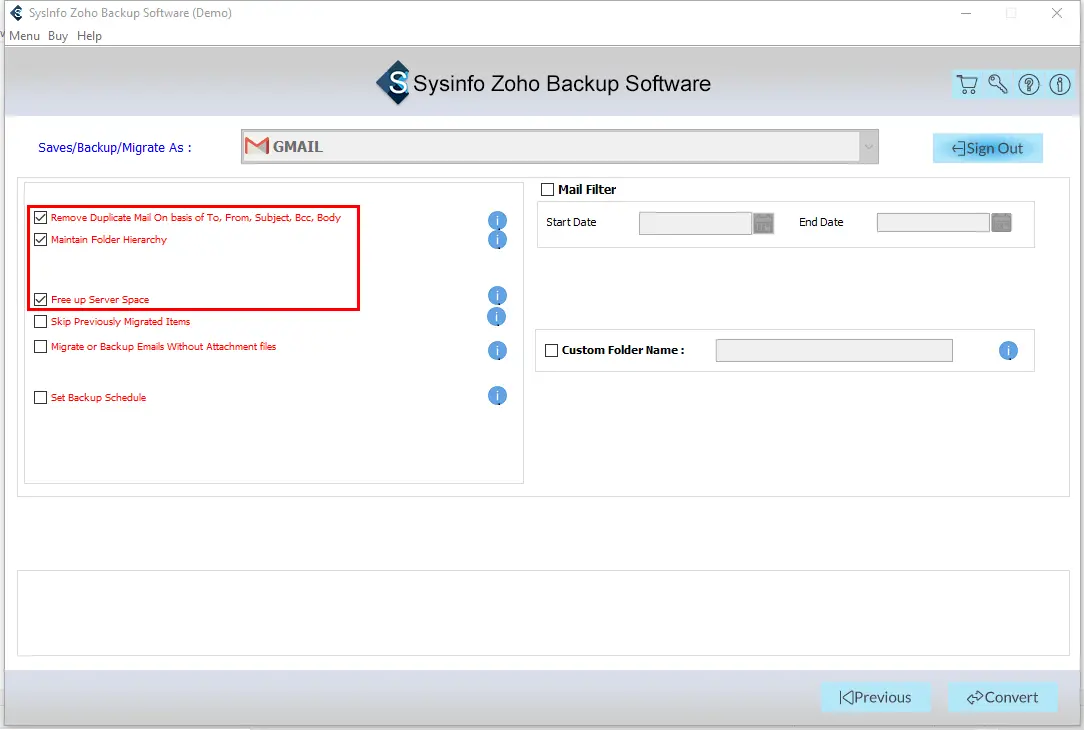The width and height of the screenshot is (1084, 730).
Task: Enable Skip Previously Migrated Items
Action: [40, 321]
